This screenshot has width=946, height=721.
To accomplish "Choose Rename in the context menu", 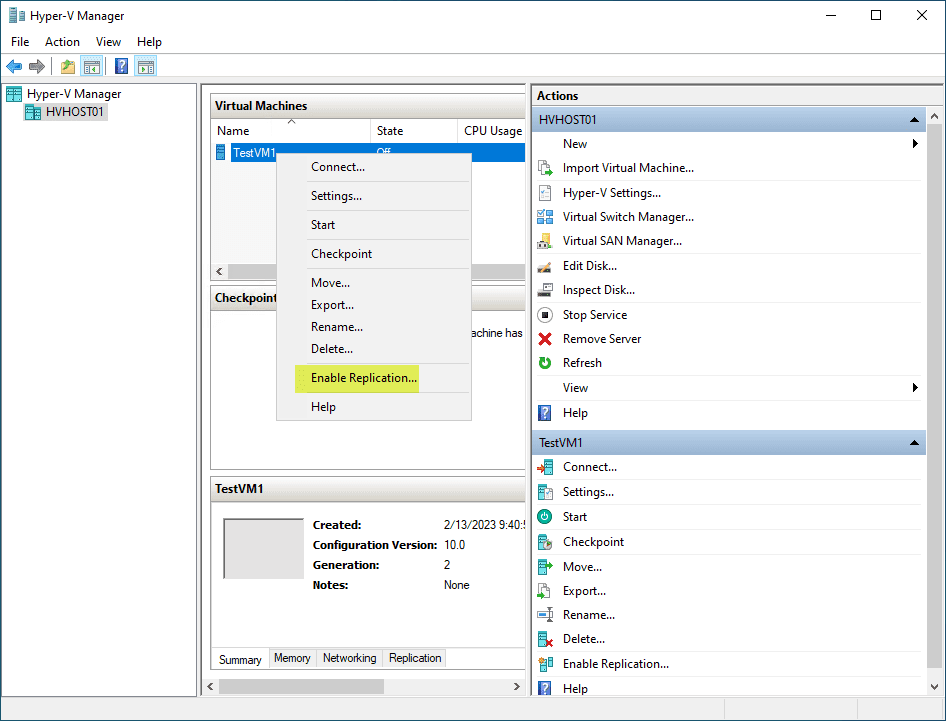I will click(x=373, y=327).
